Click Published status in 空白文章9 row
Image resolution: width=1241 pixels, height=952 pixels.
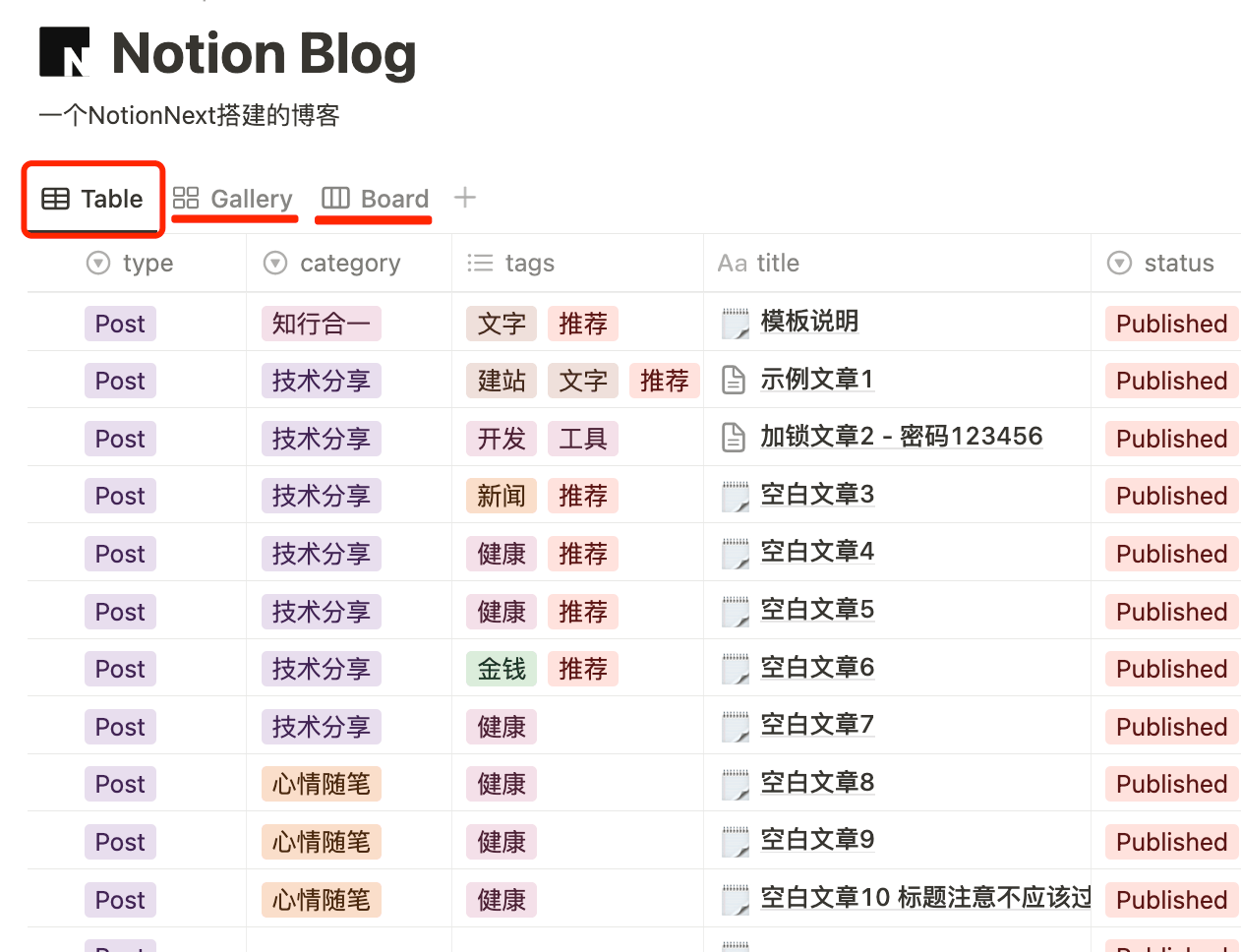coord(1171,842)
